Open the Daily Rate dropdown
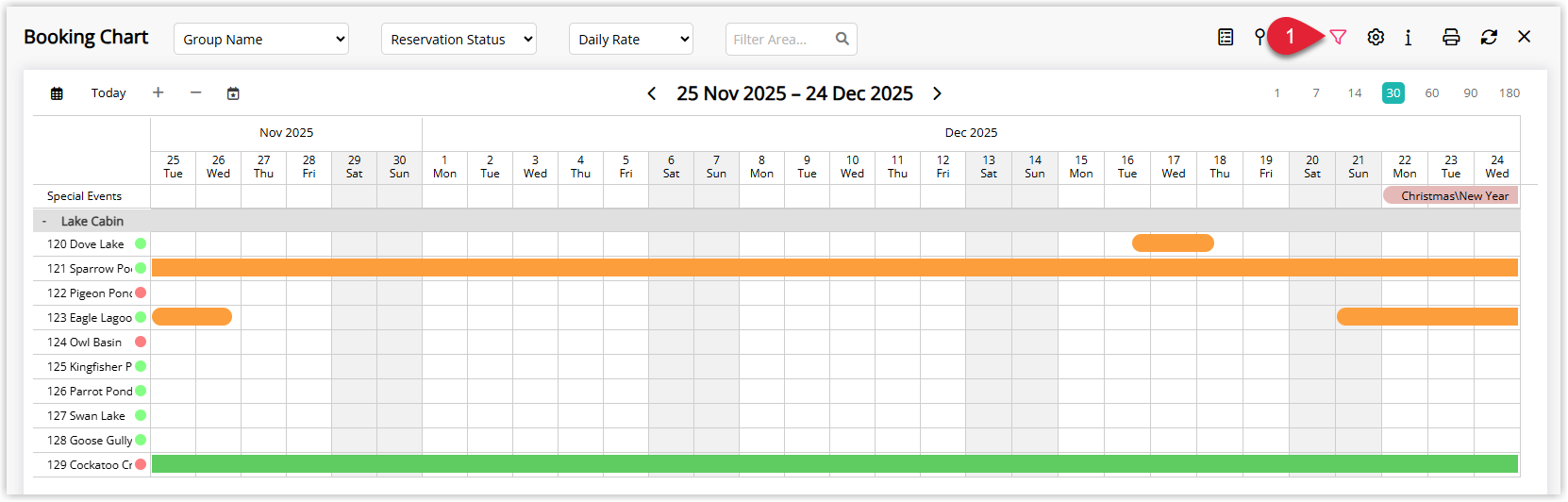 coord(631,39)
